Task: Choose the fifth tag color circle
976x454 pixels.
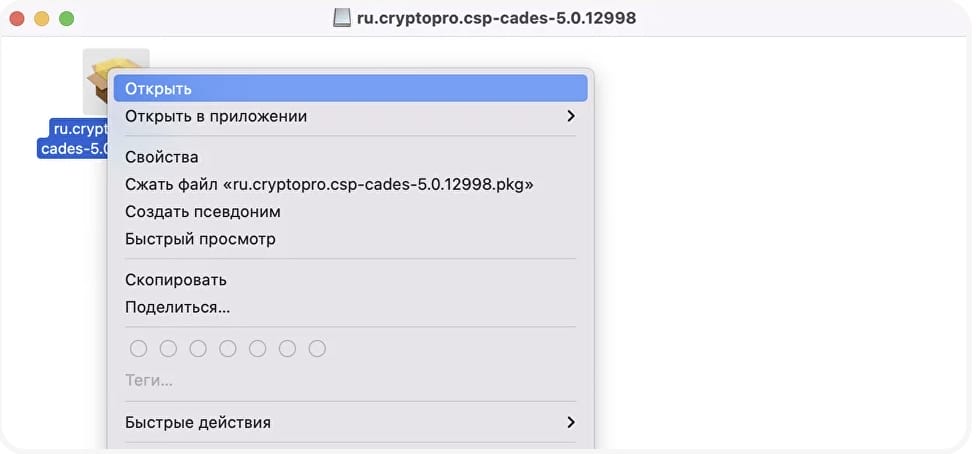Action: pos(258,349)
